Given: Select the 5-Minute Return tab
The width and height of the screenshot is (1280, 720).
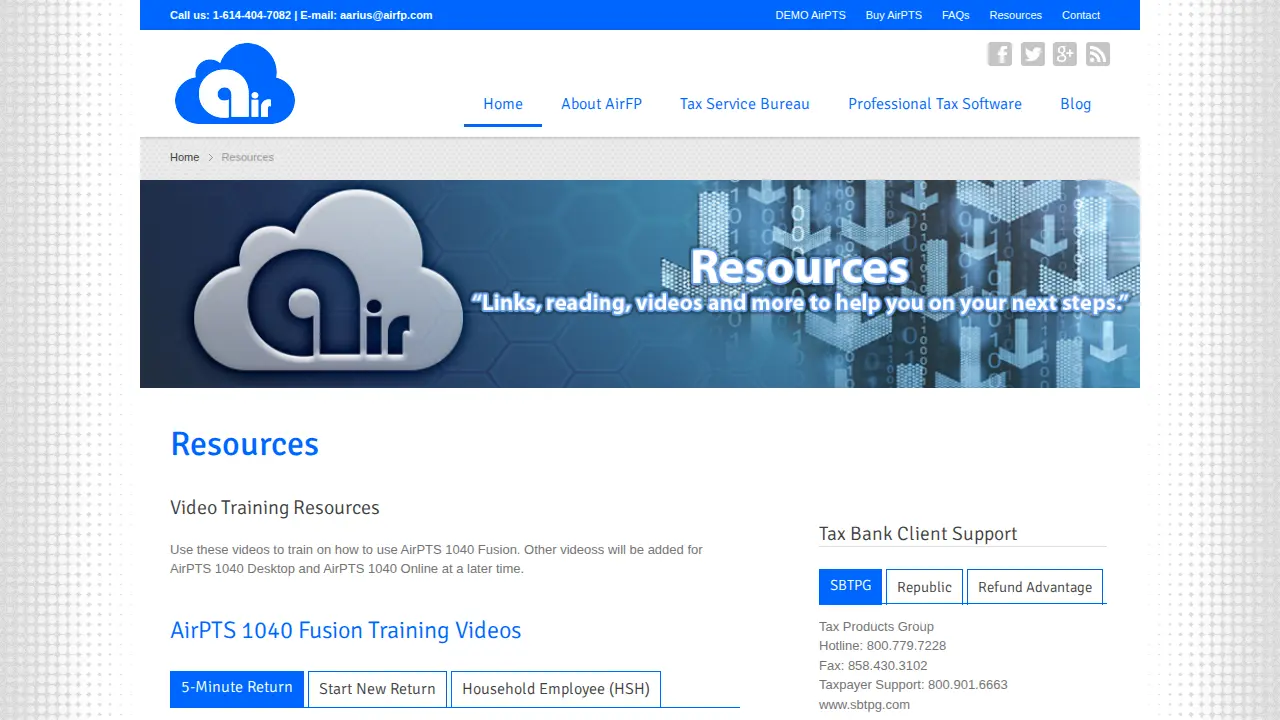Looking at the screenshot, I should point(237,688).
